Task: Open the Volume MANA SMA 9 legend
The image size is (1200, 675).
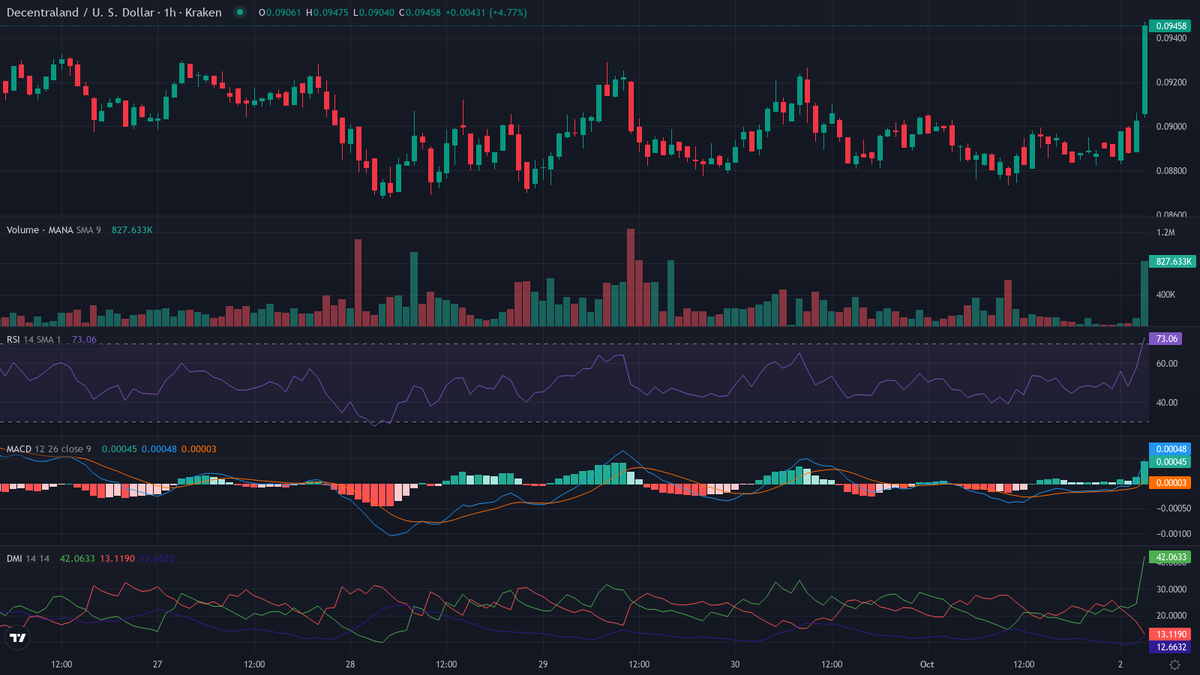Action: (54, 230)
